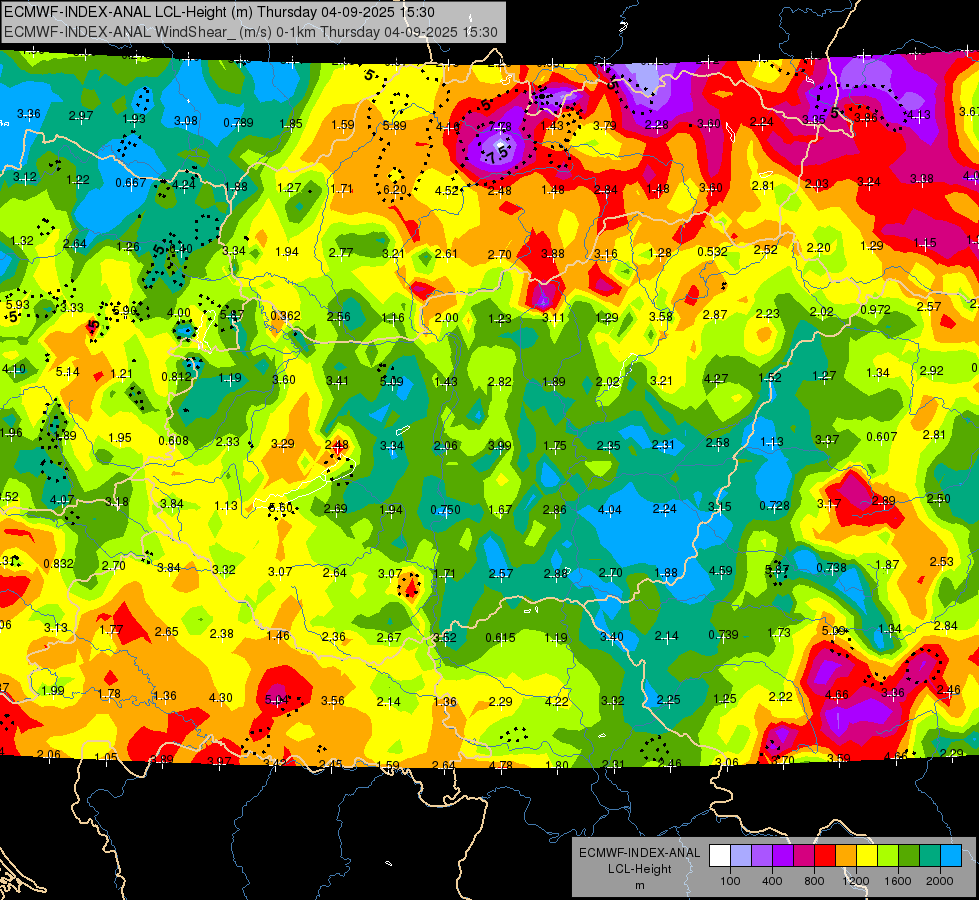Click the dark green legend swatch
Screen dimensions: 979x900
[x=909, y=856]
